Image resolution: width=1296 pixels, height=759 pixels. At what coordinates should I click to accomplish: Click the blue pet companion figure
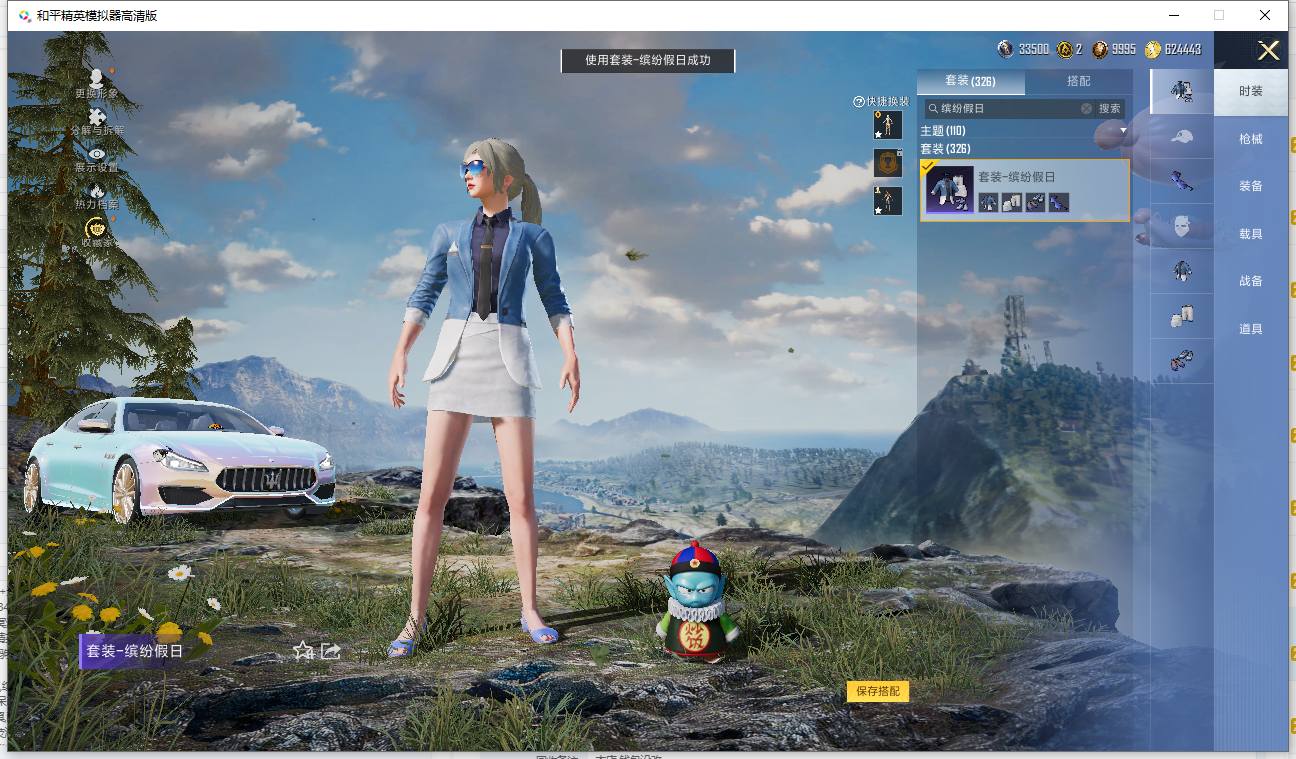coord(697,603)
